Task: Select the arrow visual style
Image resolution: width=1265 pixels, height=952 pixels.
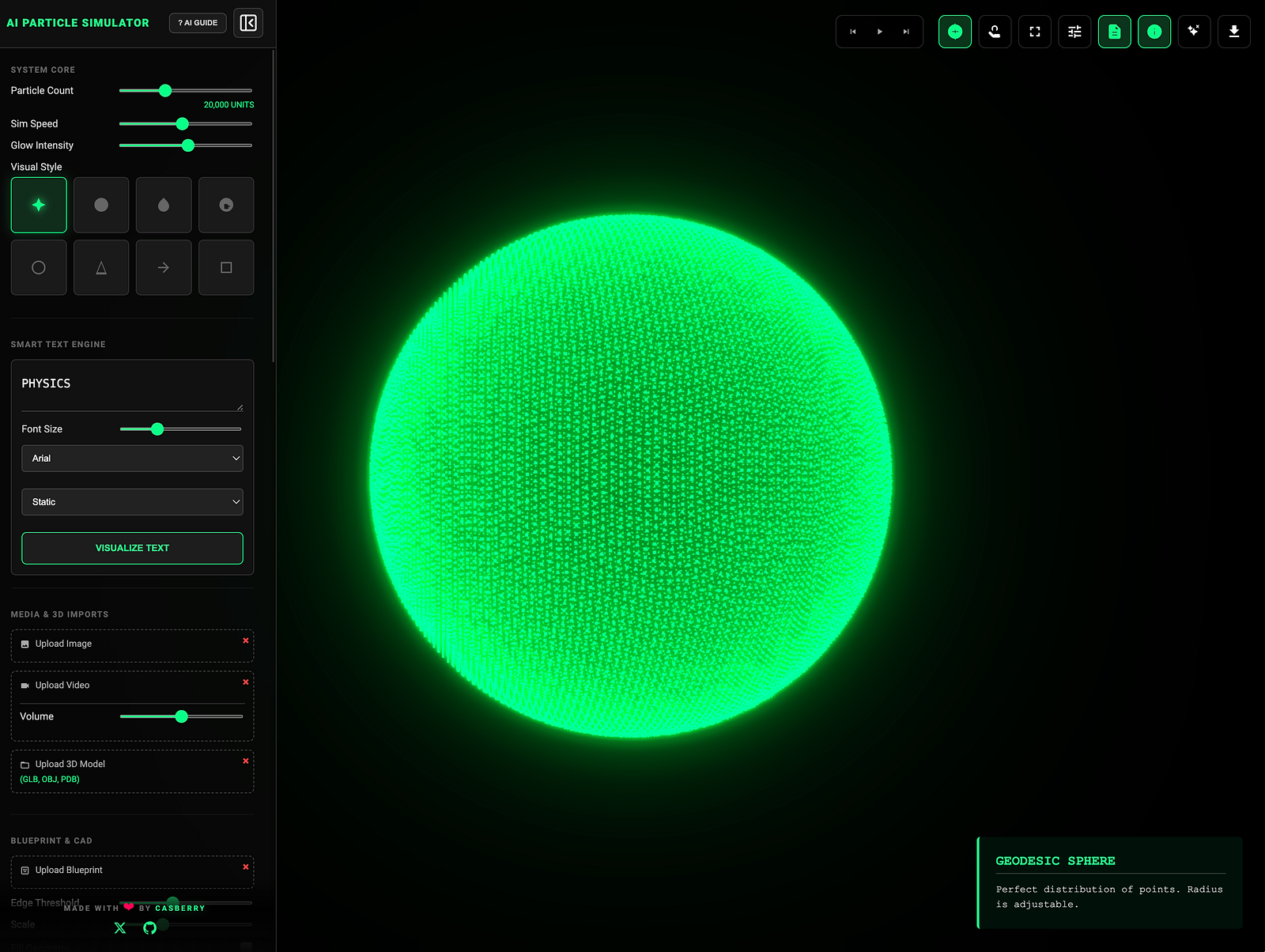Action: tap(164, 267)
